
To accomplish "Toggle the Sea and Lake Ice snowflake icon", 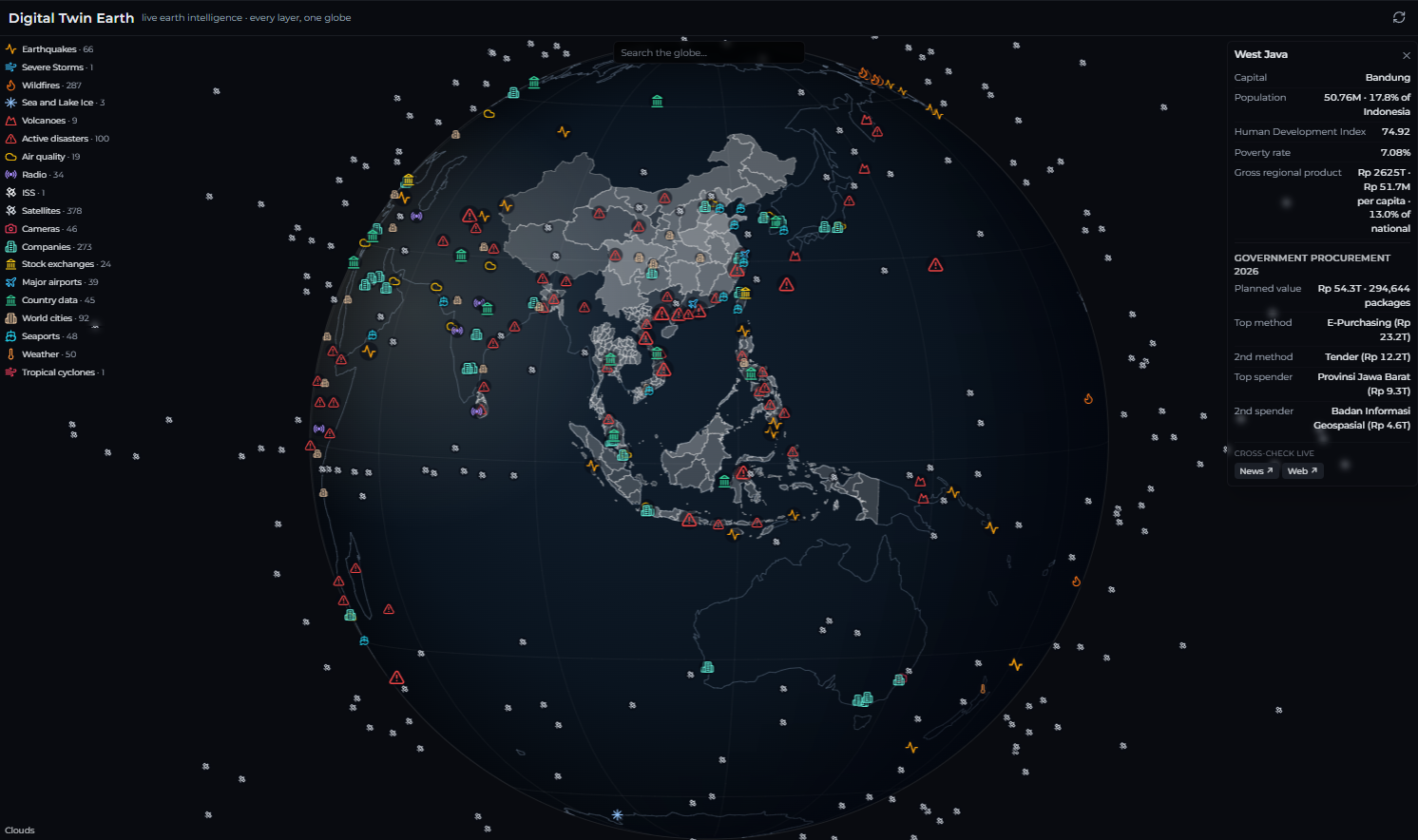I will coord(11,103).
